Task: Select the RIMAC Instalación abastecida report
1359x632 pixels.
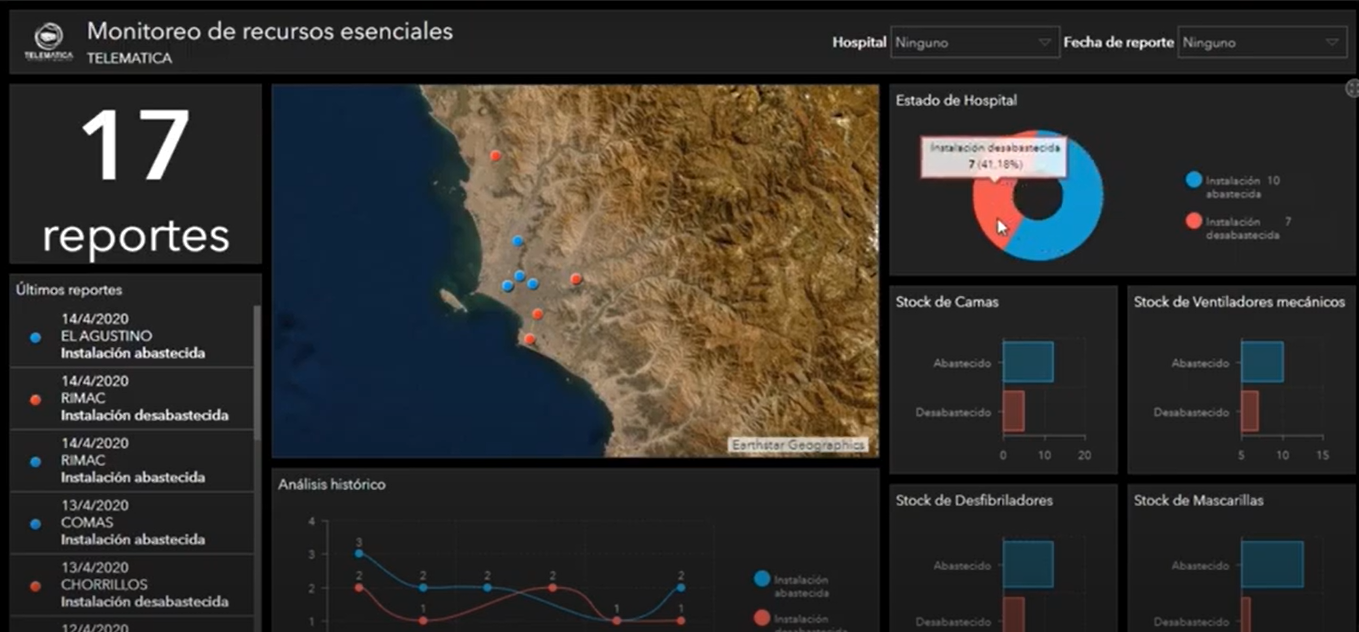Action: point(132,460)
